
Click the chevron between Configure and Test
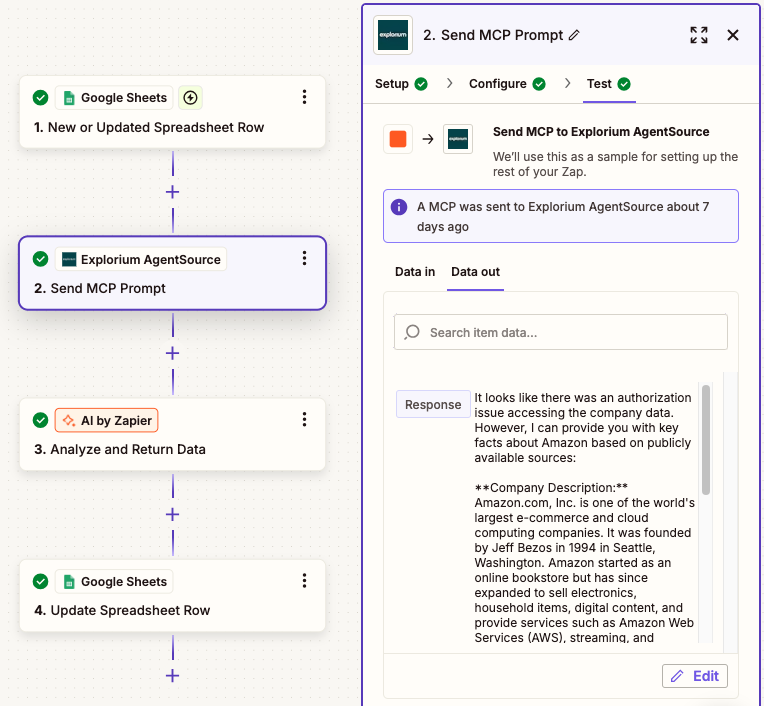click(x=567, y=83)
